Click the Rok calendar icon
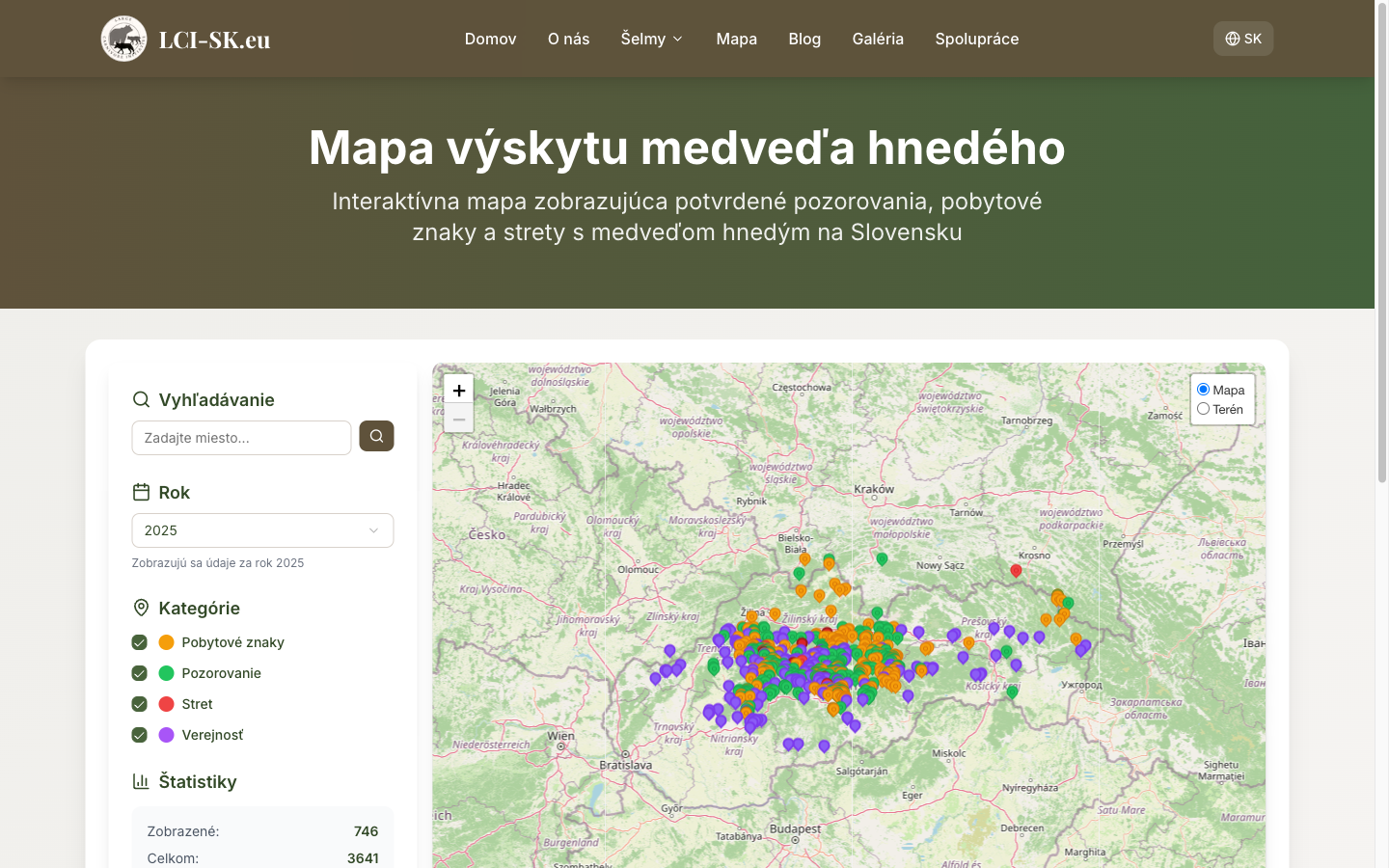The height and width of the screenshot is (868, 1389). tap(141, 492)
